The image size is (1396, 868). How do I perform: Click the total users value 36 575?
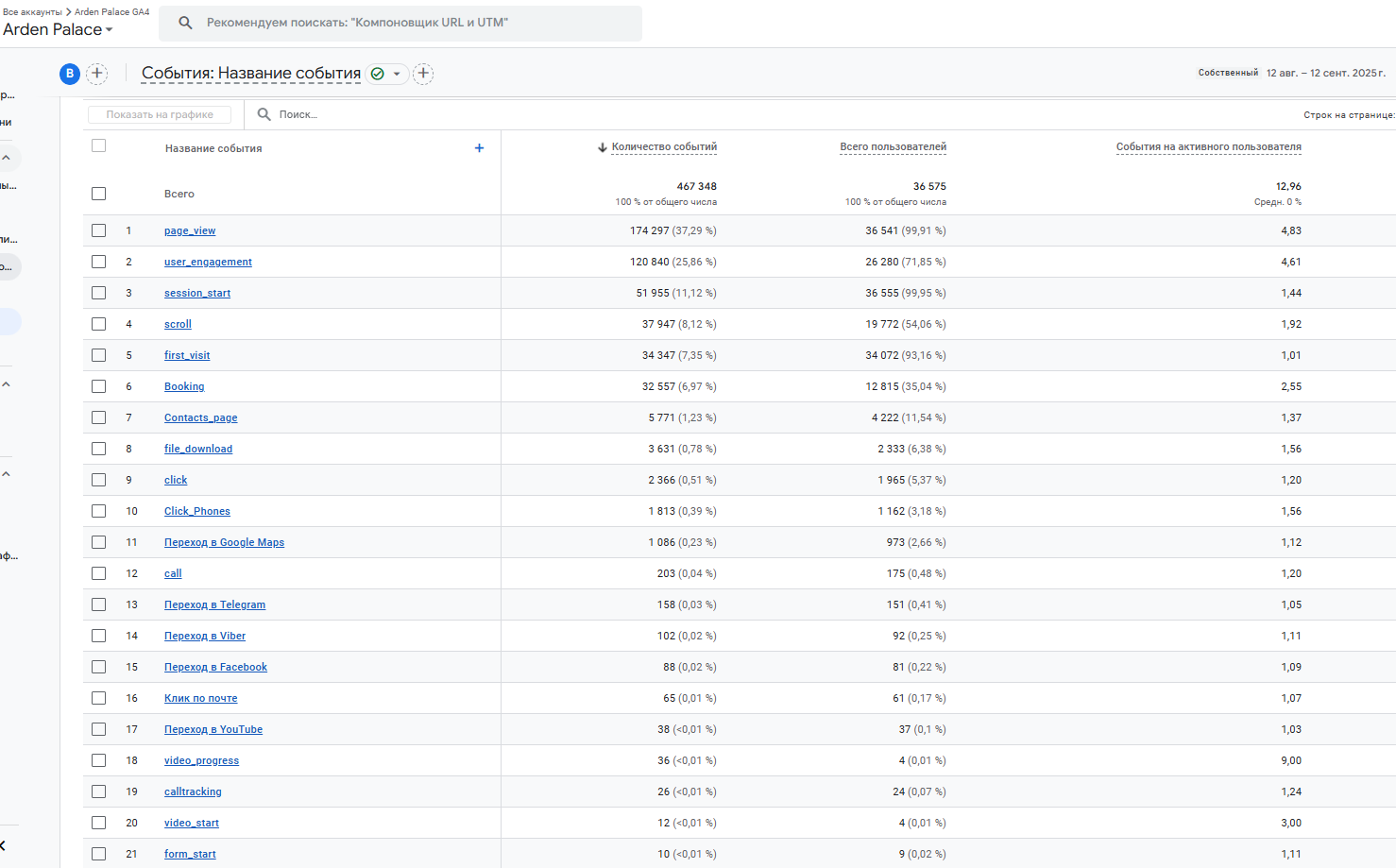click(x=929, y=186)
